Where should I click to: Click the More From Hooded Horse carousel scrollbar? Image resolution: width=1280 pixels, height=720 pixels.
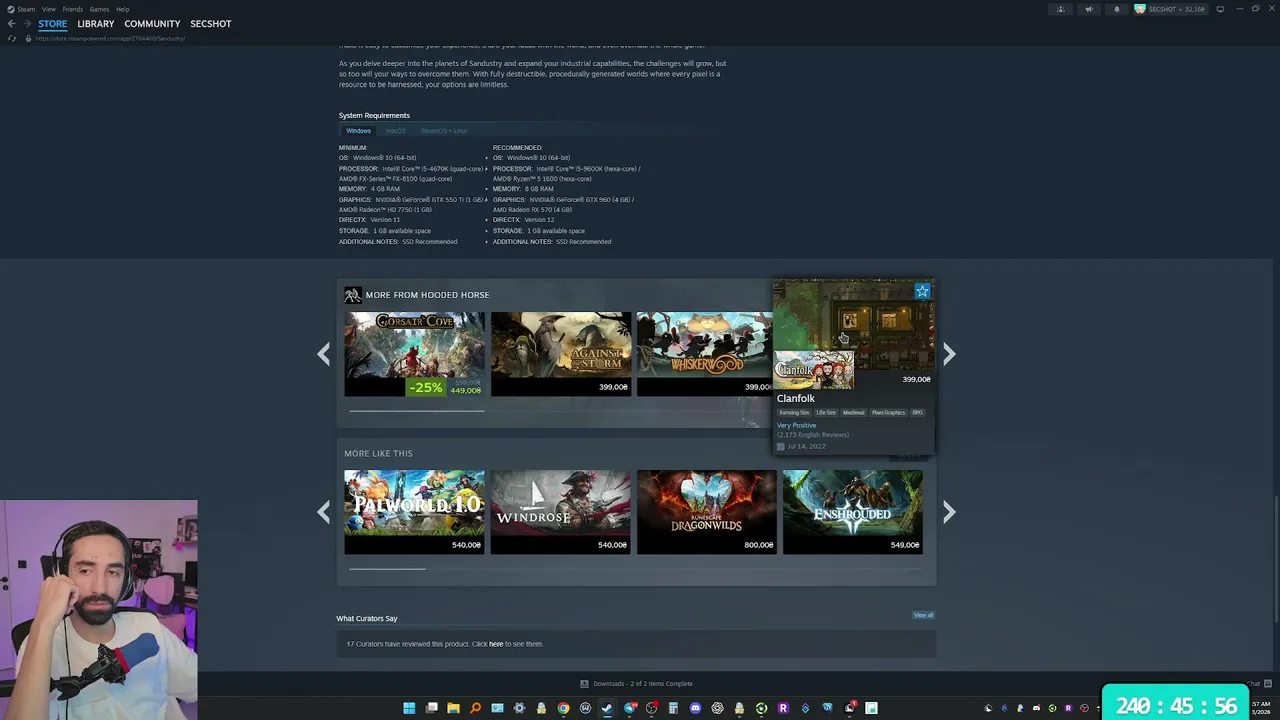[x=416, y=410]
